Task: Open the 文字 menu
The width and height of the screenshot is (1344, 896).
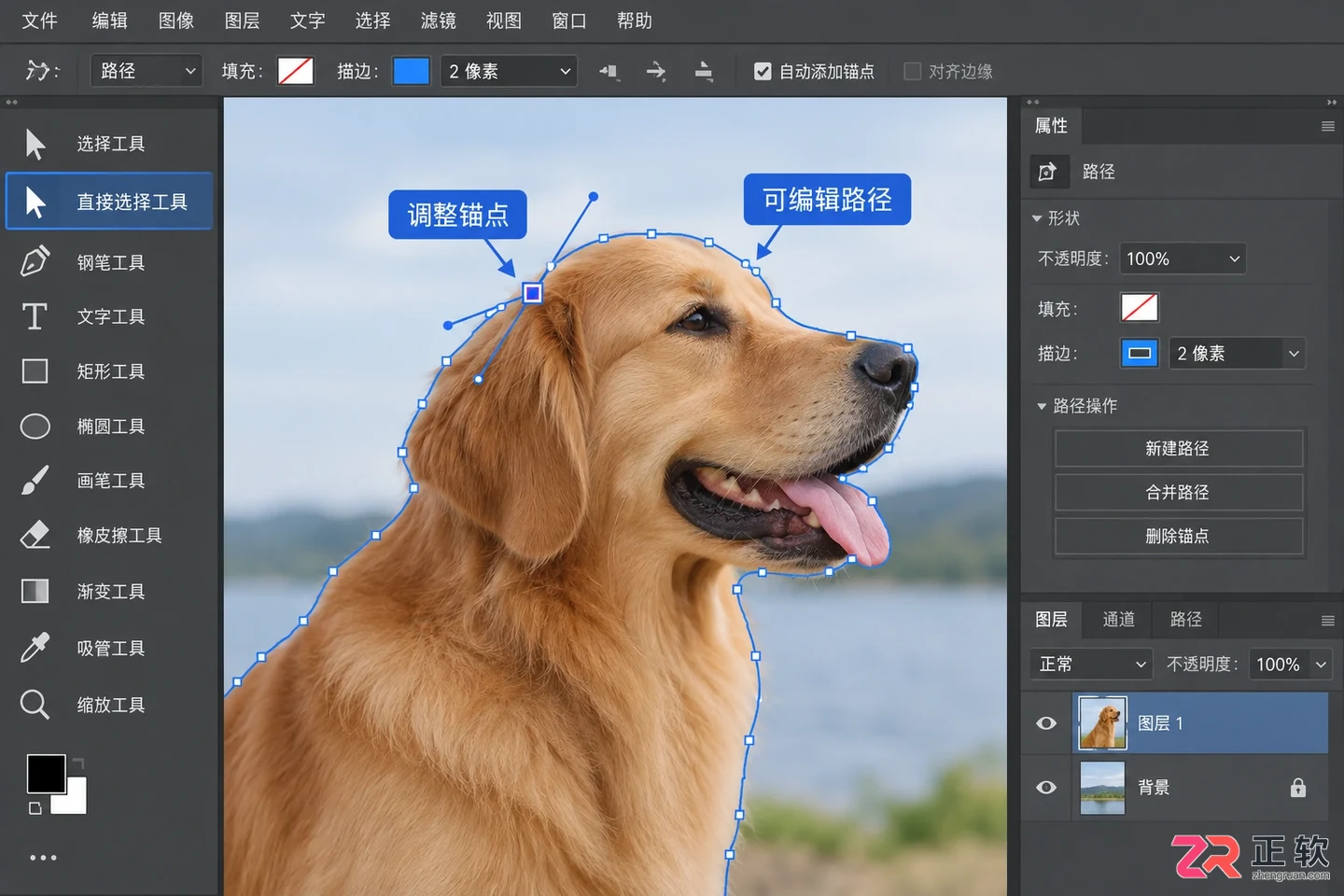Action: coord(307,21)
